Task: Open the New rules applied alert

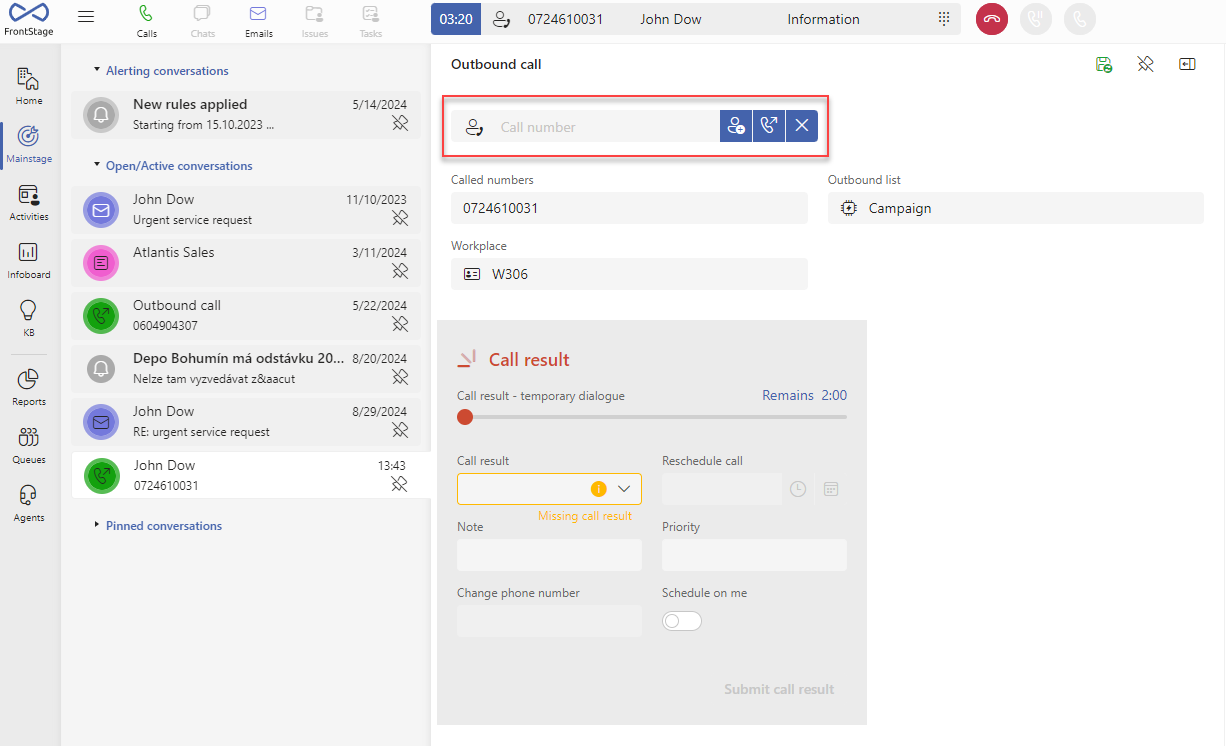Action: (x=246, y=114)
